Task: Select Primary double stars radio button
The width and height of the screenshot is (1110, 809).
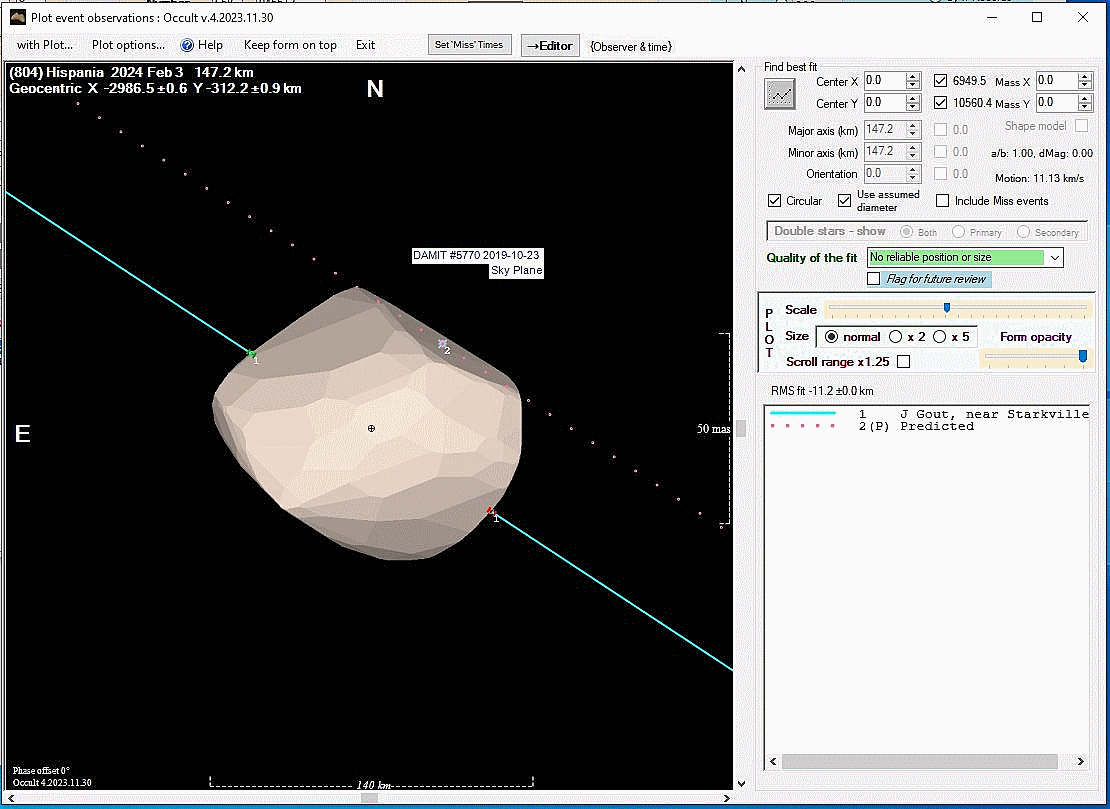Action: 959,231
